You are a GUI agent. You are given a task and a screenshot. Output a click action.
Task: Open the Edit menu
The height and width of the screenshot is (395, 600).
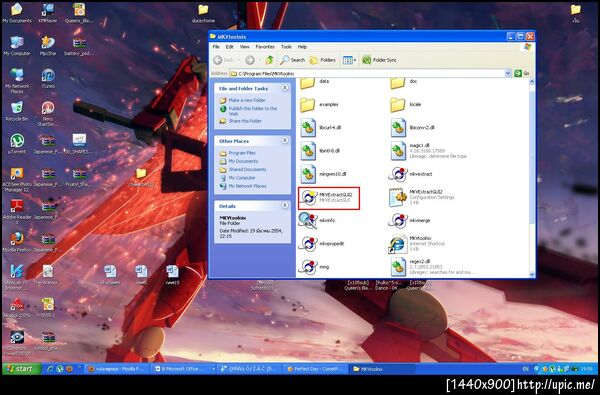coord(230,47)
